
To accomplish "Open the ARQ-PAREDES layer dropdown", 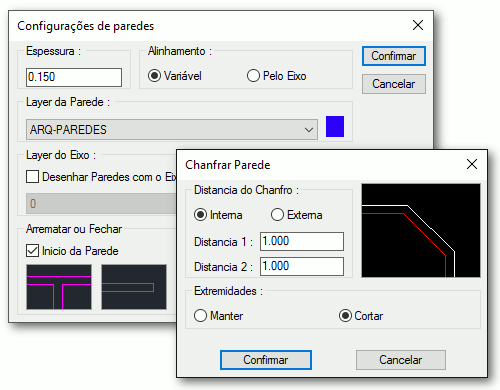I will click(172, 130).
